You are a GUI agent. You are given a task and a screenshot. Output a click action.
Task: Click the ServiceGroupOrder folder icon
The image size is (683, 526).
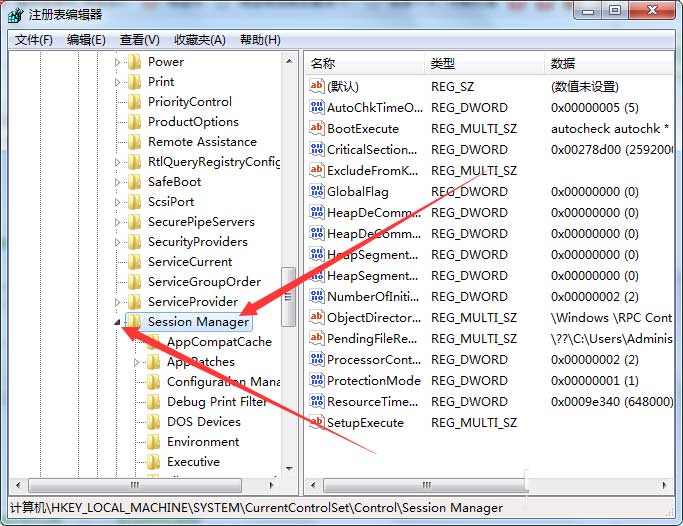click(x=135, y=282)
